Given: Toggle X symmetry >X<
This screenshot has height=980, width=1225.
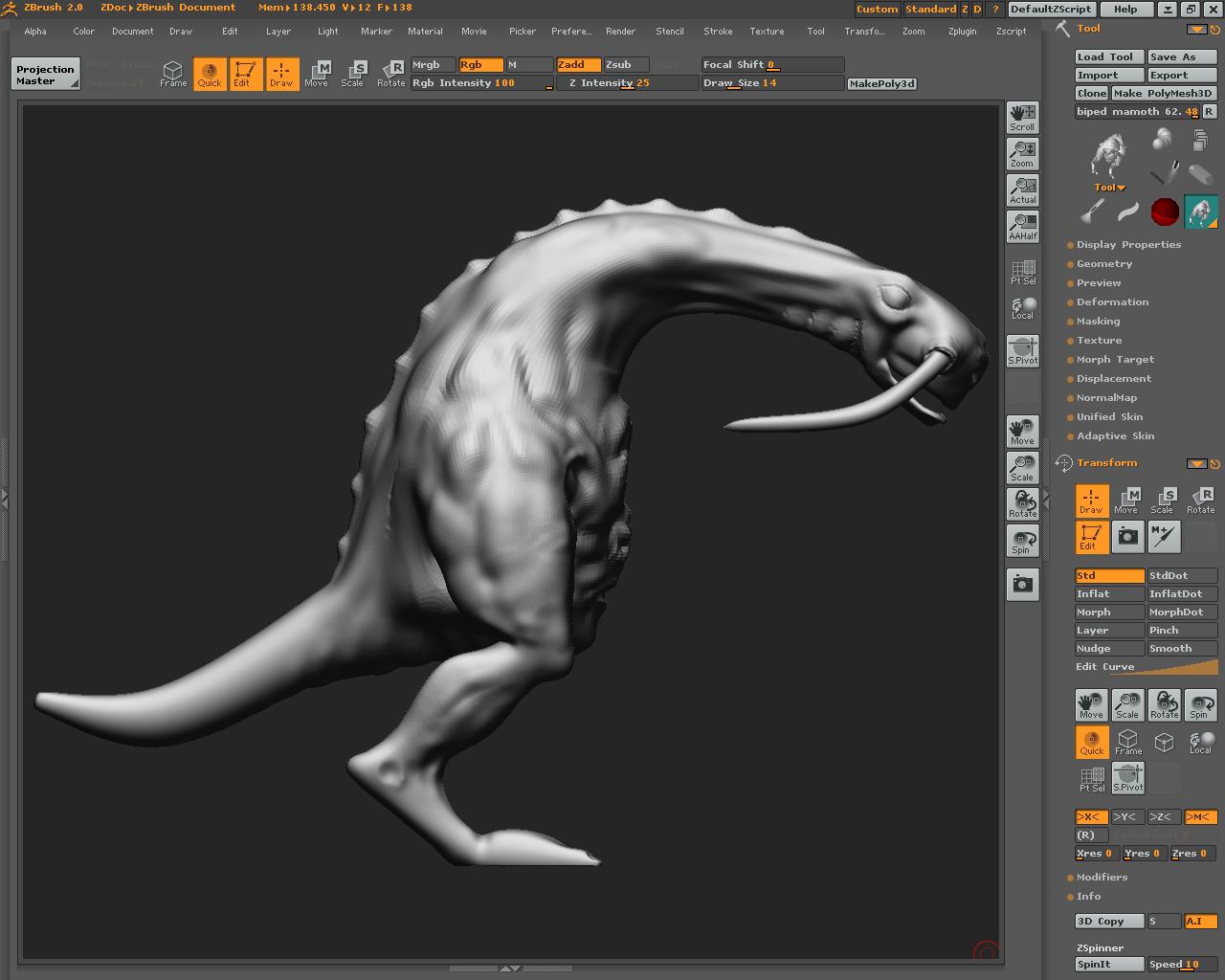Looking at the screenshot, I should coord(1091,817).
